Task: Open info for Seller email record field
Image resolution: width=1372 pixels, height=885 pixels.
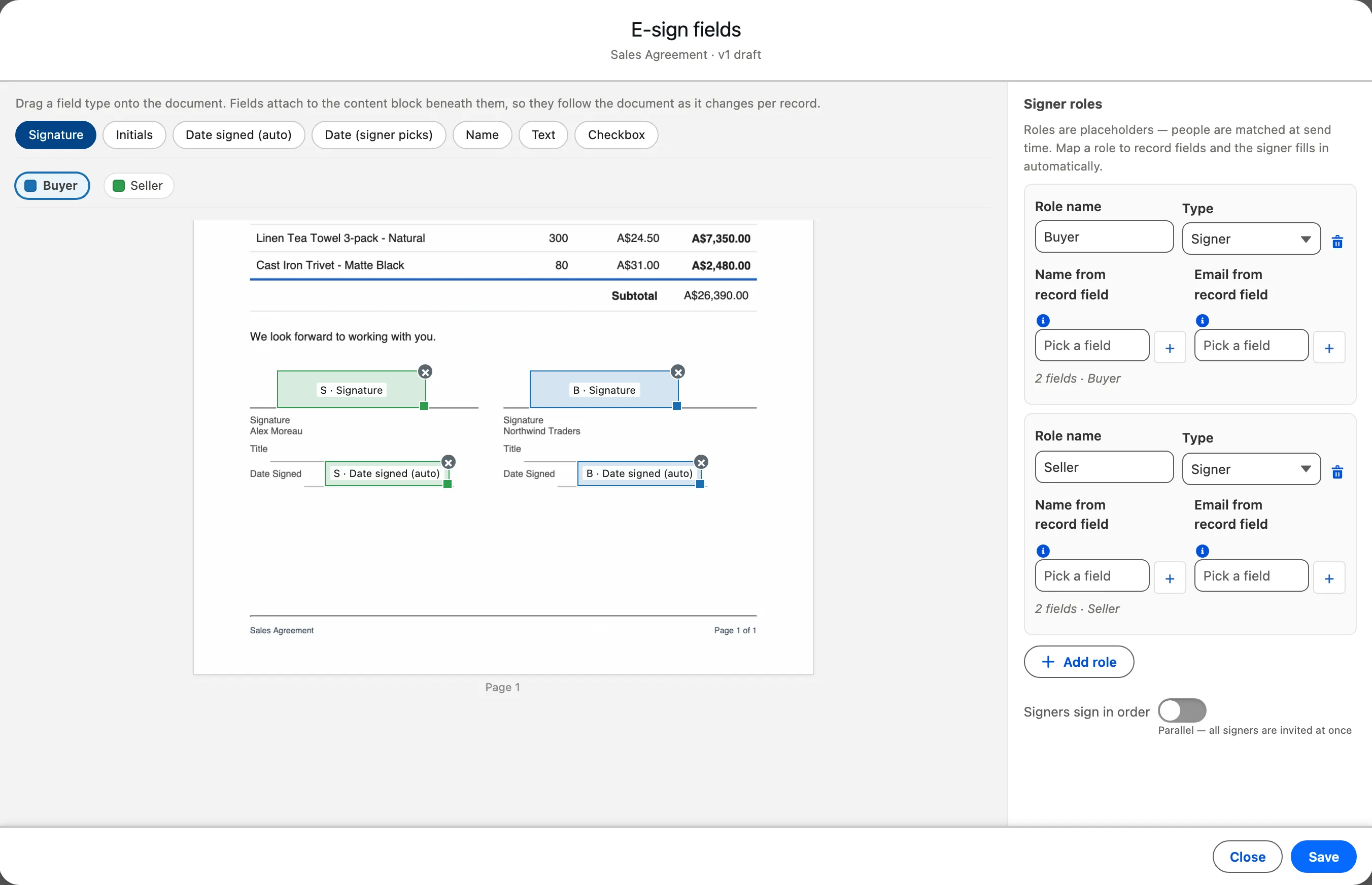Action: pyautogui.click(x=1202, y=551)
